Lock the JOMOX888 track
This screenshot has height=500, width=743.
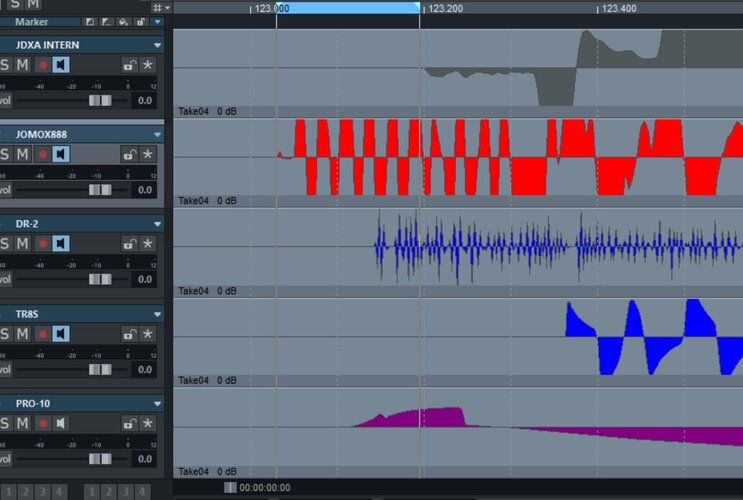[x=129, y=154]
